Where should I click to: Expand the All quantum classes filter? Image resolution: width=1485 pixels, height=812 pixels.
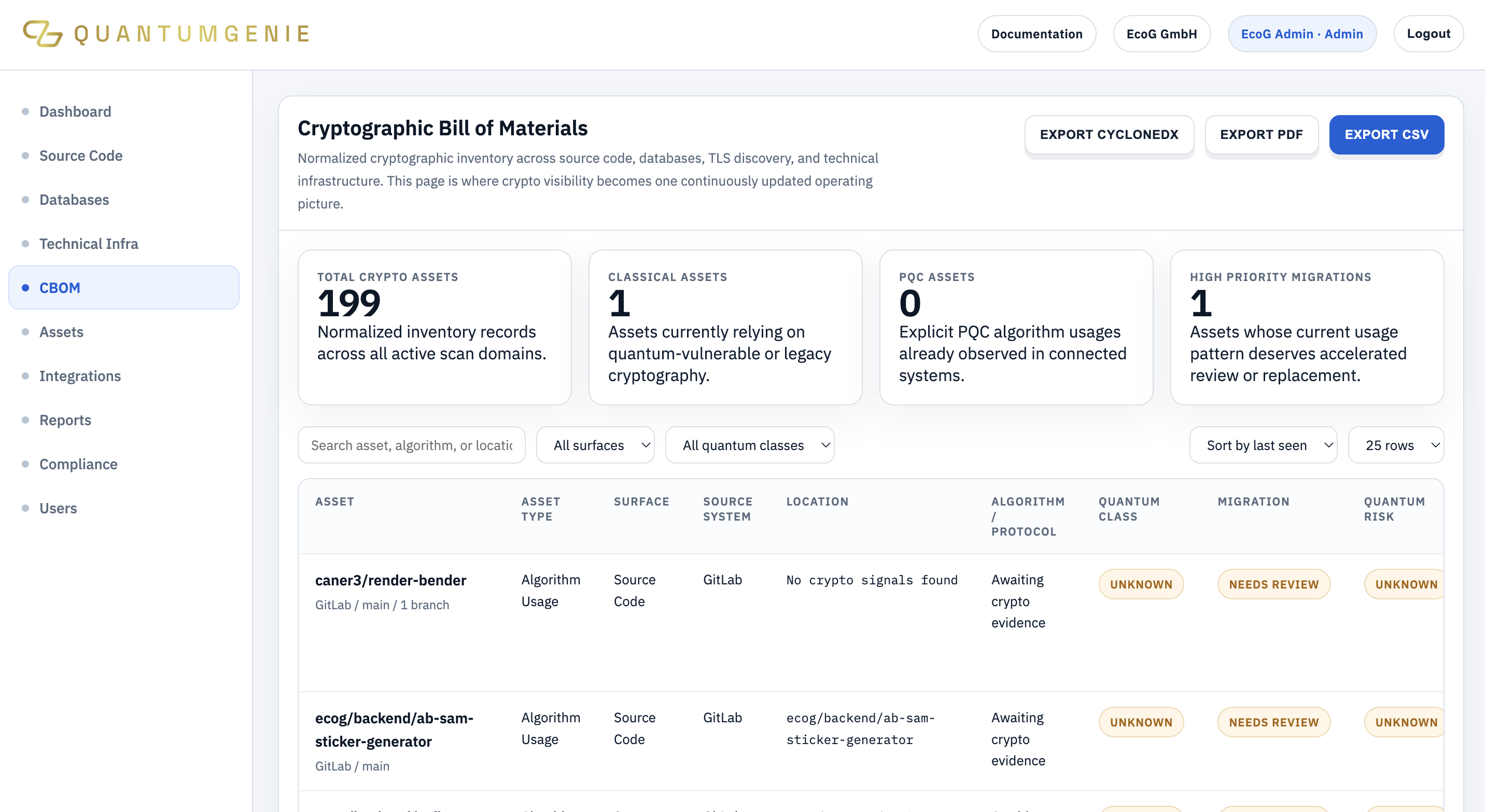(x=749, y=445)
